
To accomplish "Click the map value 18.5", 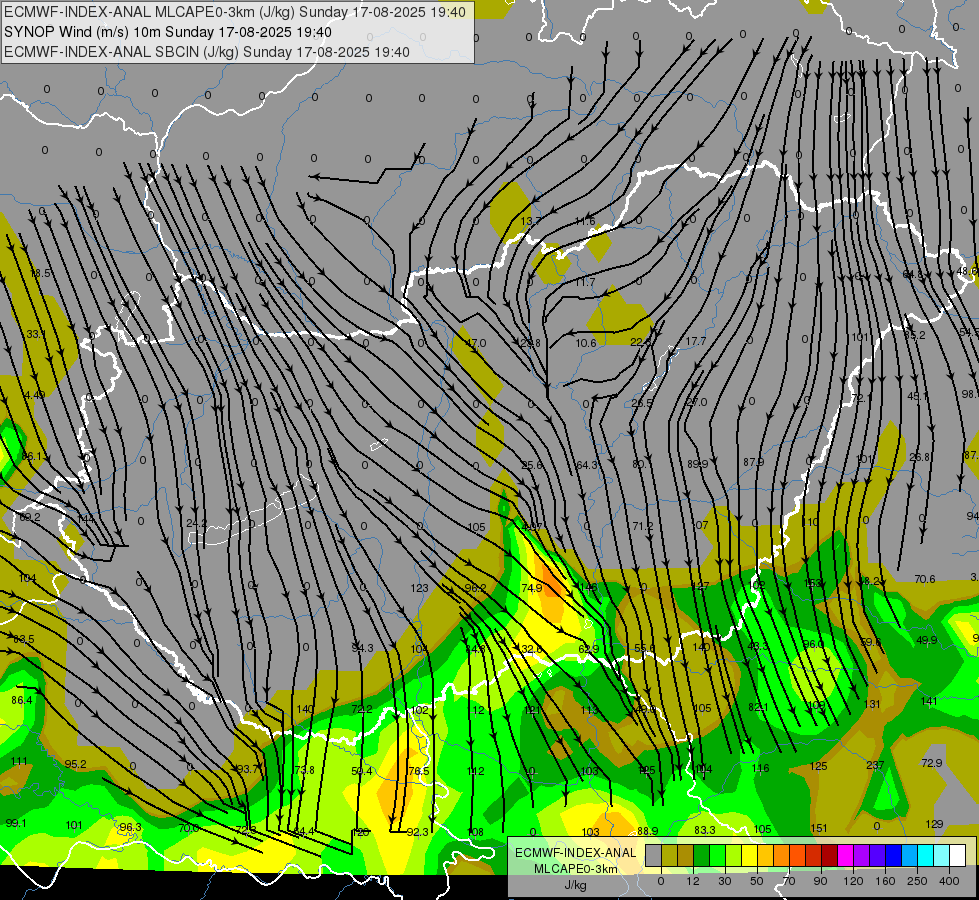I will tap(41, 273).
